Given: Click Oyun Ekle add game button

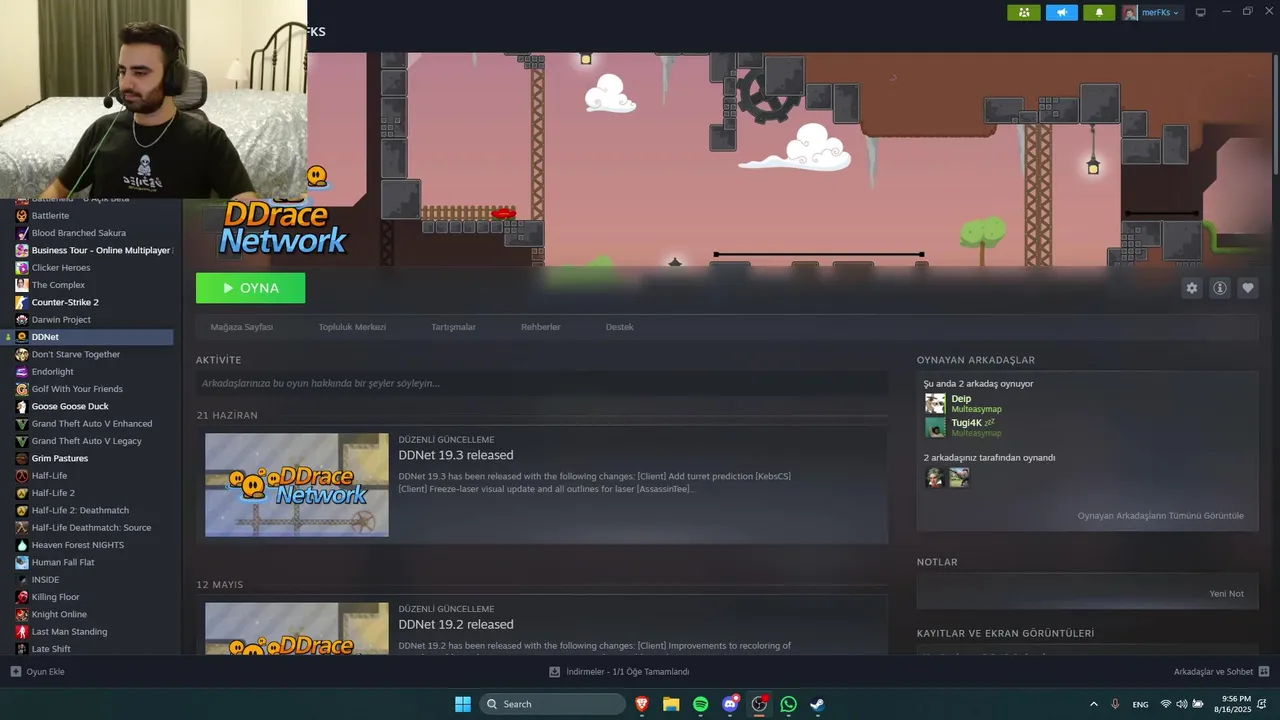Looking at the screenshot, I should 37,672.
